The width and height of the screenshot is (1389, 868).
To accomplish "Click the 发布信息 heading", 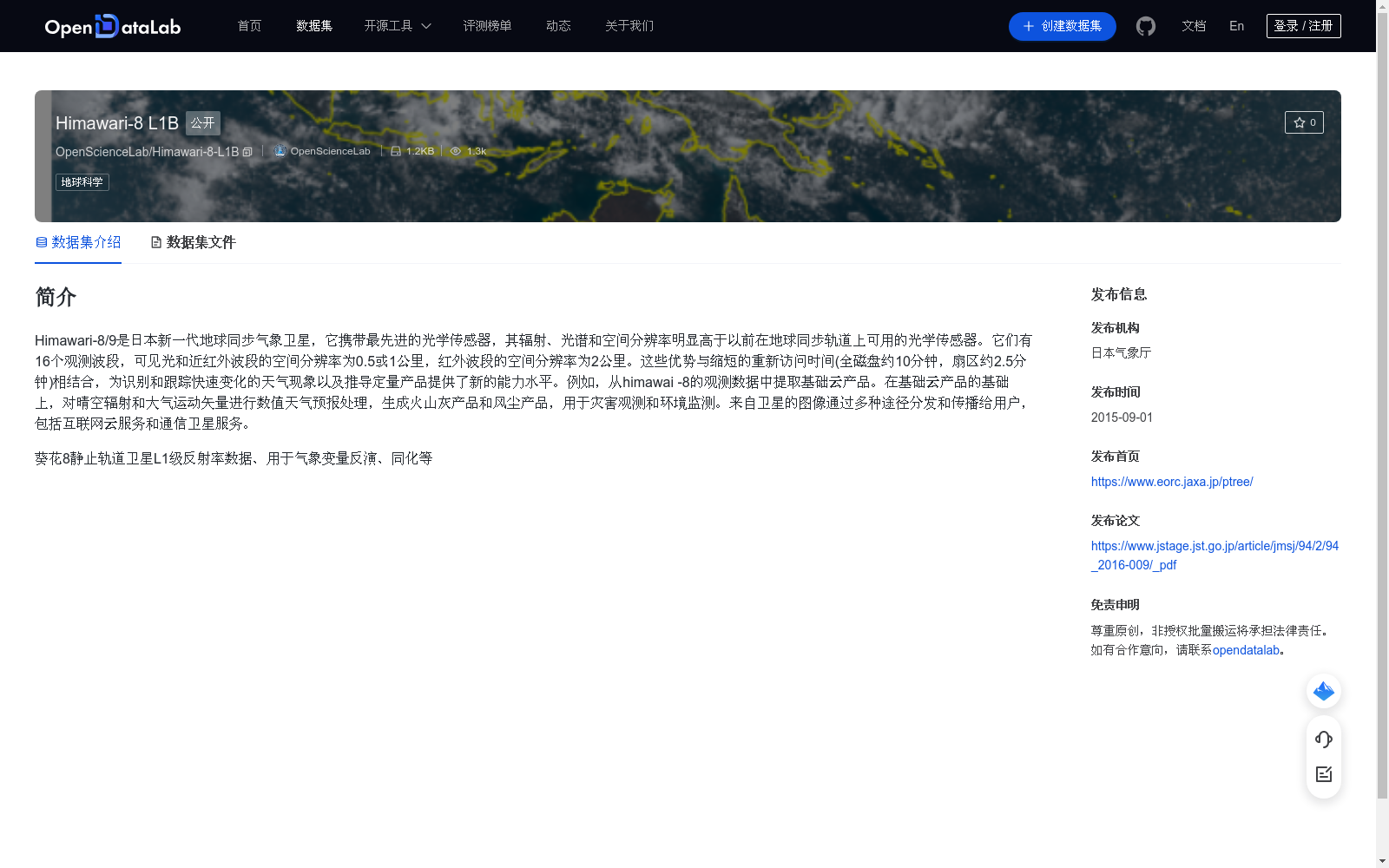I will 1119,294.
